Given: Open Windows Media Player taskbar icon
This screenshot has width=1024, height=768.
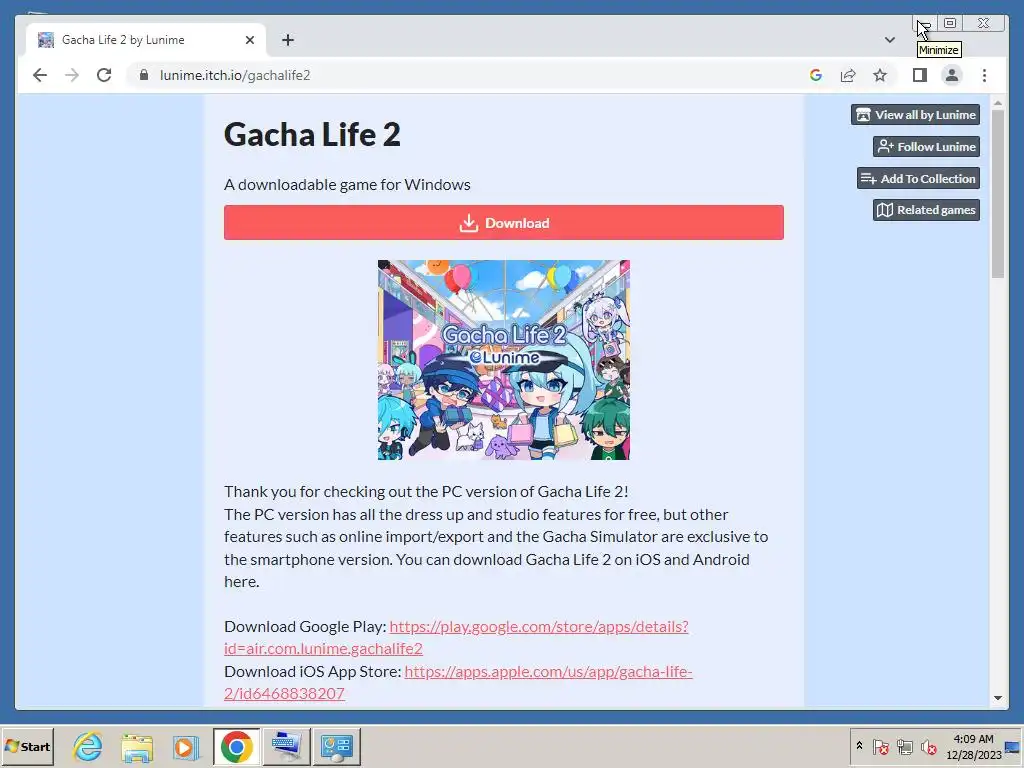Looking at the screenshot, I should point(186,746).
